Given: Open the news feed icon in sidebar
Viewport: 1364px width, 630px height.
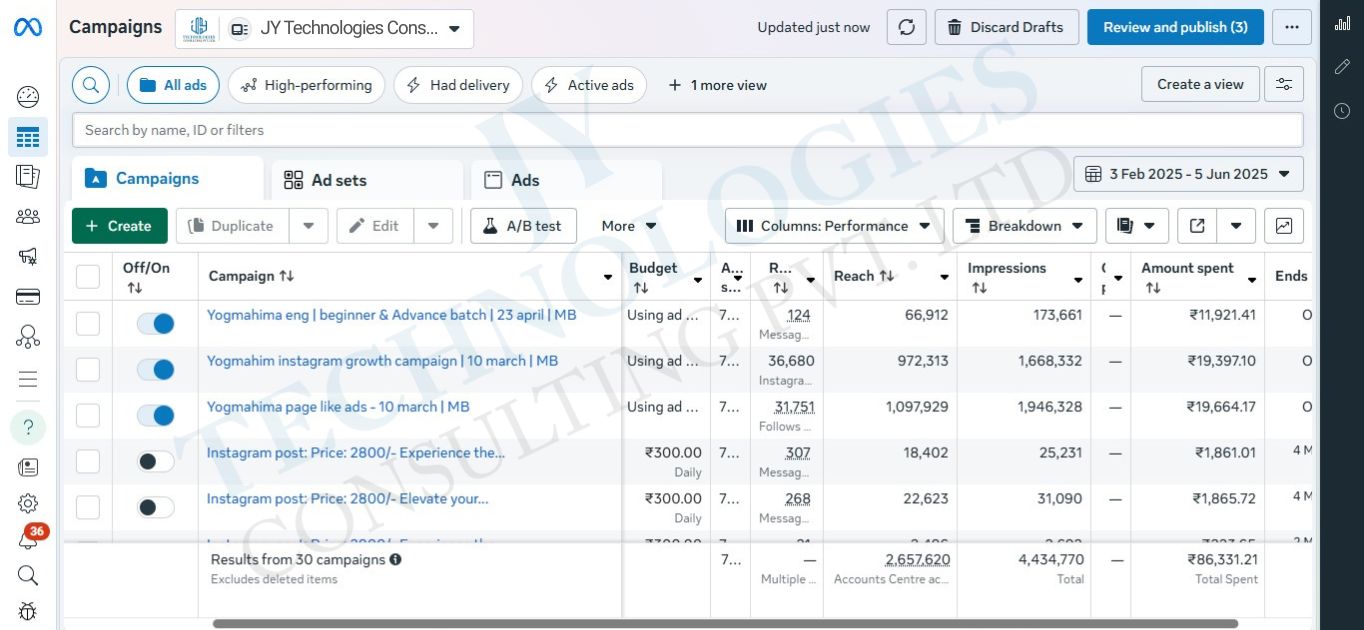Looking at the screenshot, I should [28, 467].
